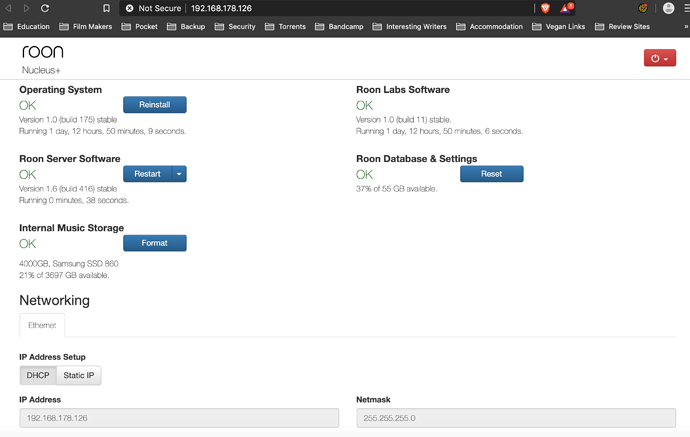690x437 pixels.
Task: Click '37% of 55 GB available.' text
Action: click(x=396, y=189)
